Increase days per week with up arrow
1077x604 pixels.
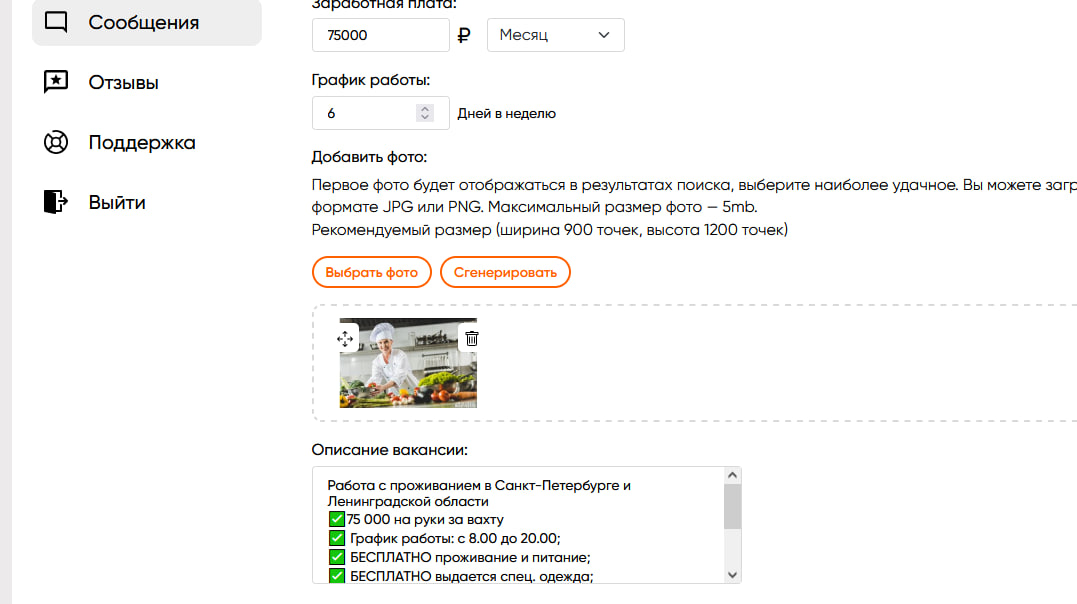point(425,108)
